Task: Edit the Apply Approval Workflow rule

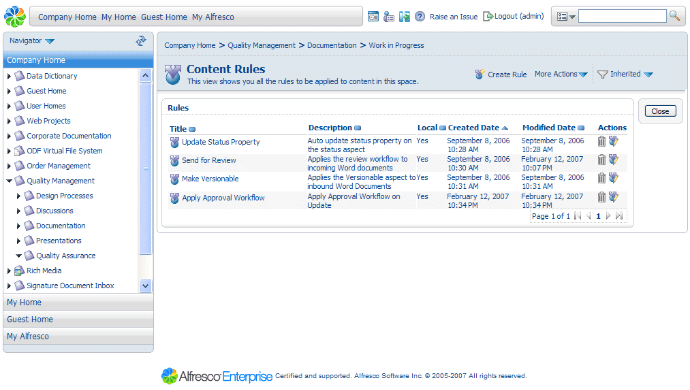Action: point(613,197)
